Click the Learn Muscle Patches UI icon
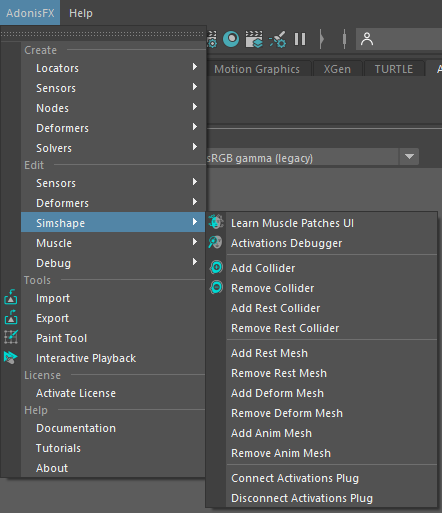Viewport: 442px width, 513px height. 216,222
